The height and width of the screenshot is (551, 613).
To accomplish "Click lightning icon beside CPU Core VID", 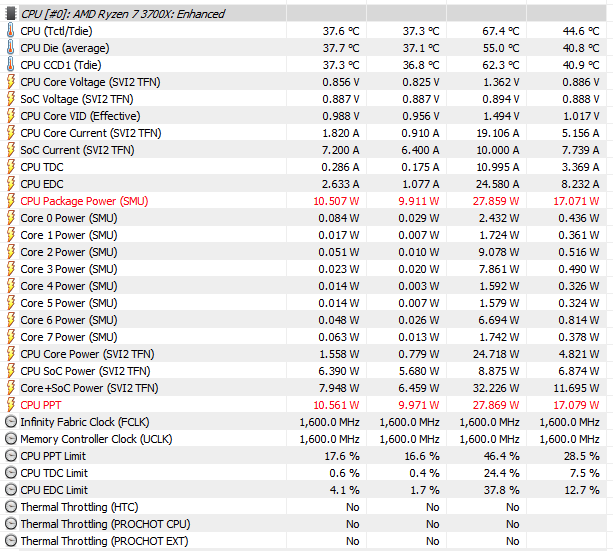I will 11,116.
